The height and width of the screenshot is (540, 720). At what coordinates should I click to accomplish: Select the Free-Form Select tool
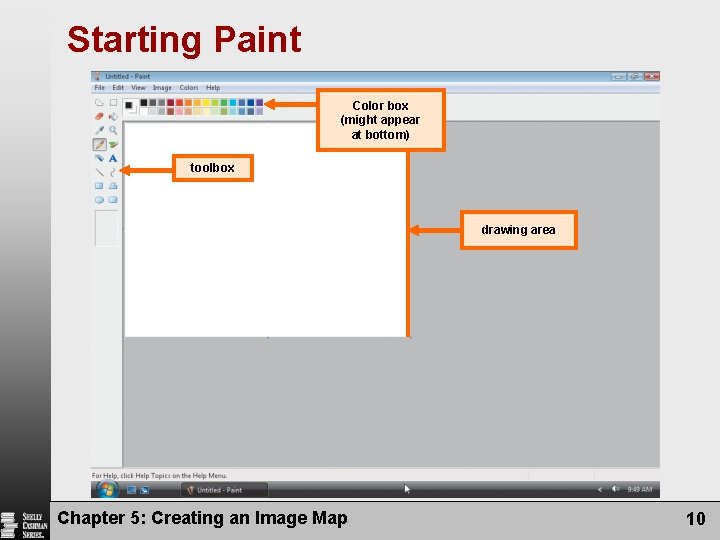tap(99, 102)
